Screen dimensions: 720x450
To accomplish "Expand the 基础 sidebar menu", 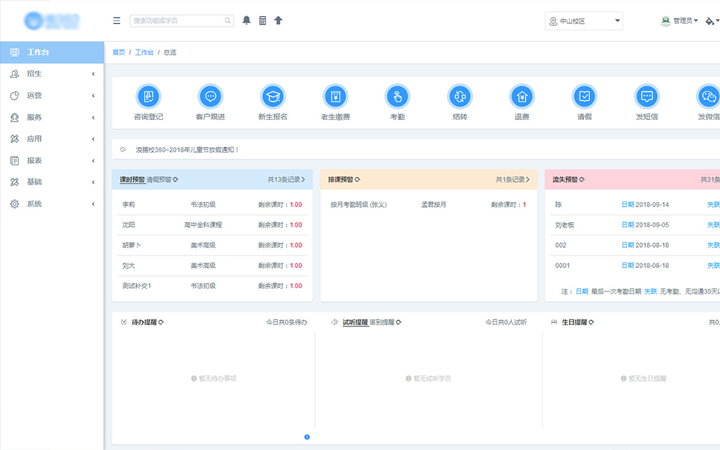I will (52, 182).
